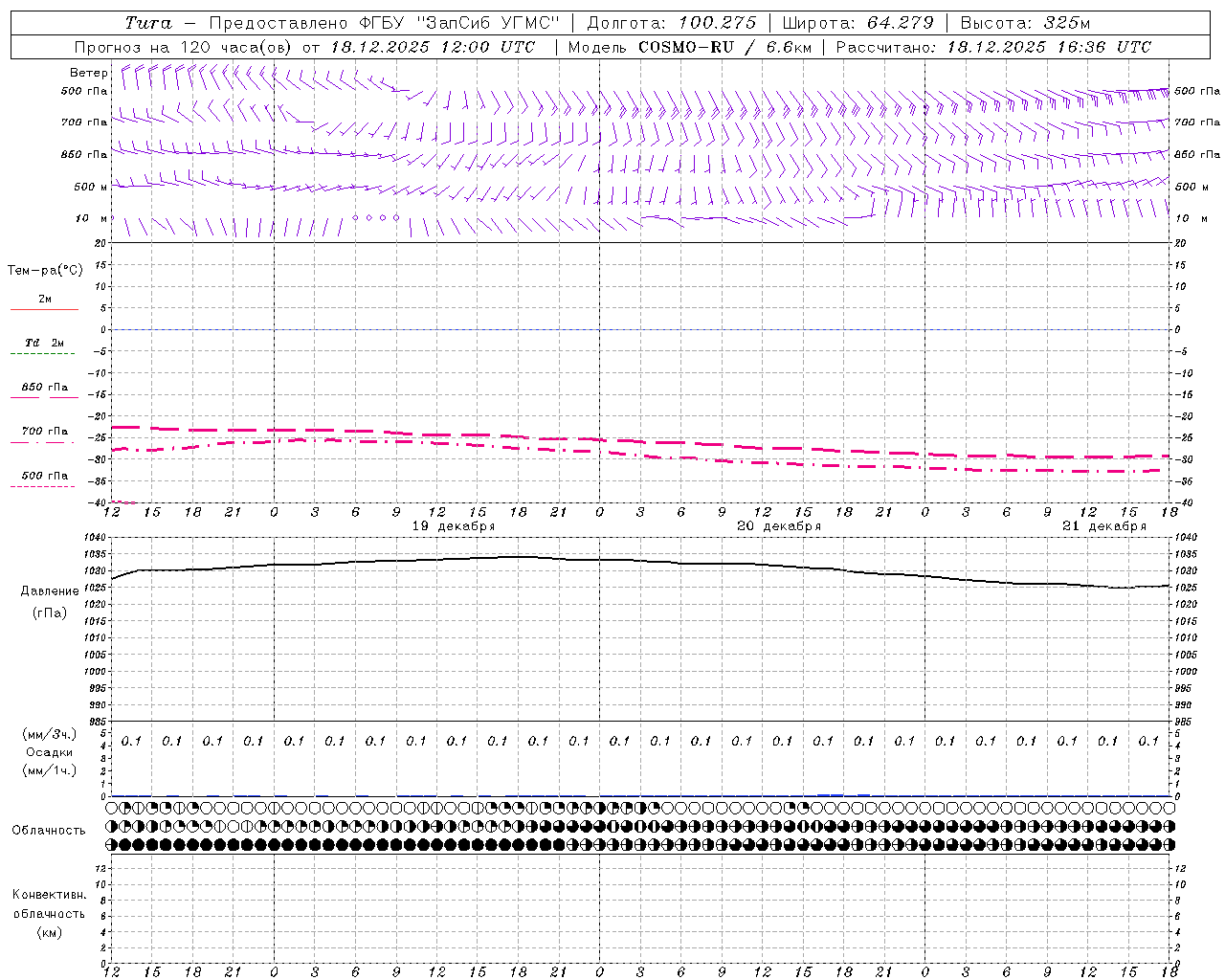Click "Прогноз на 120 часа(ов)" text
Image resolution: width=1225 pixels, height=980 pixels.
tap(184, 47)
